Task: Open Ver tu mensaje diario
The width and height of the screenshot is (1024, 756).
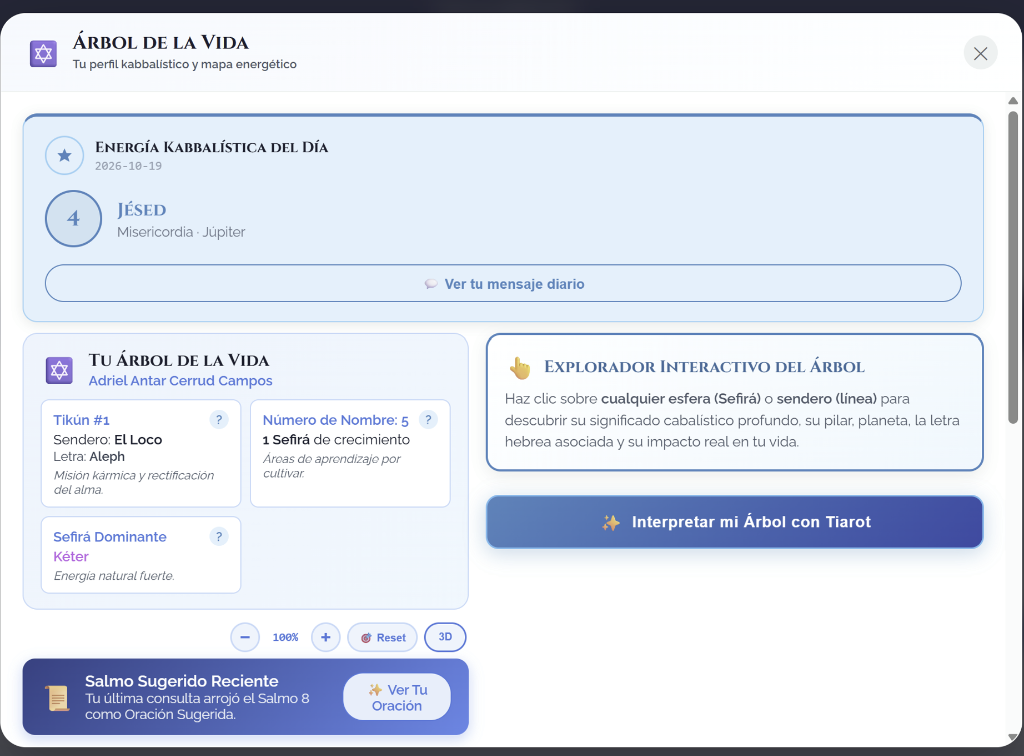Action: (503, 283)
